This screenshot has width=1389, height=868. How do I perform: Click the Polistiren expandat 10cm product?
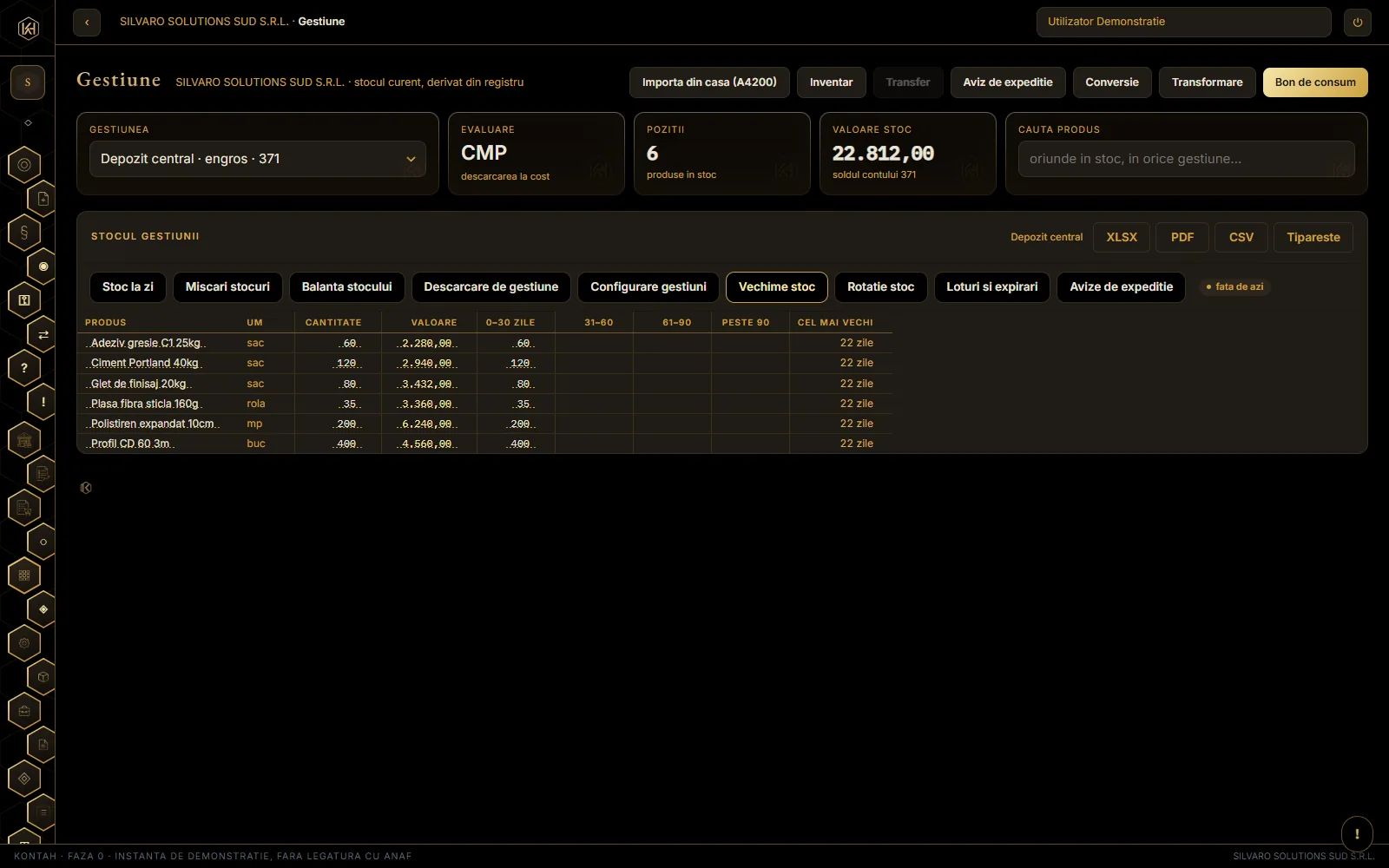(x=152, y=424)
